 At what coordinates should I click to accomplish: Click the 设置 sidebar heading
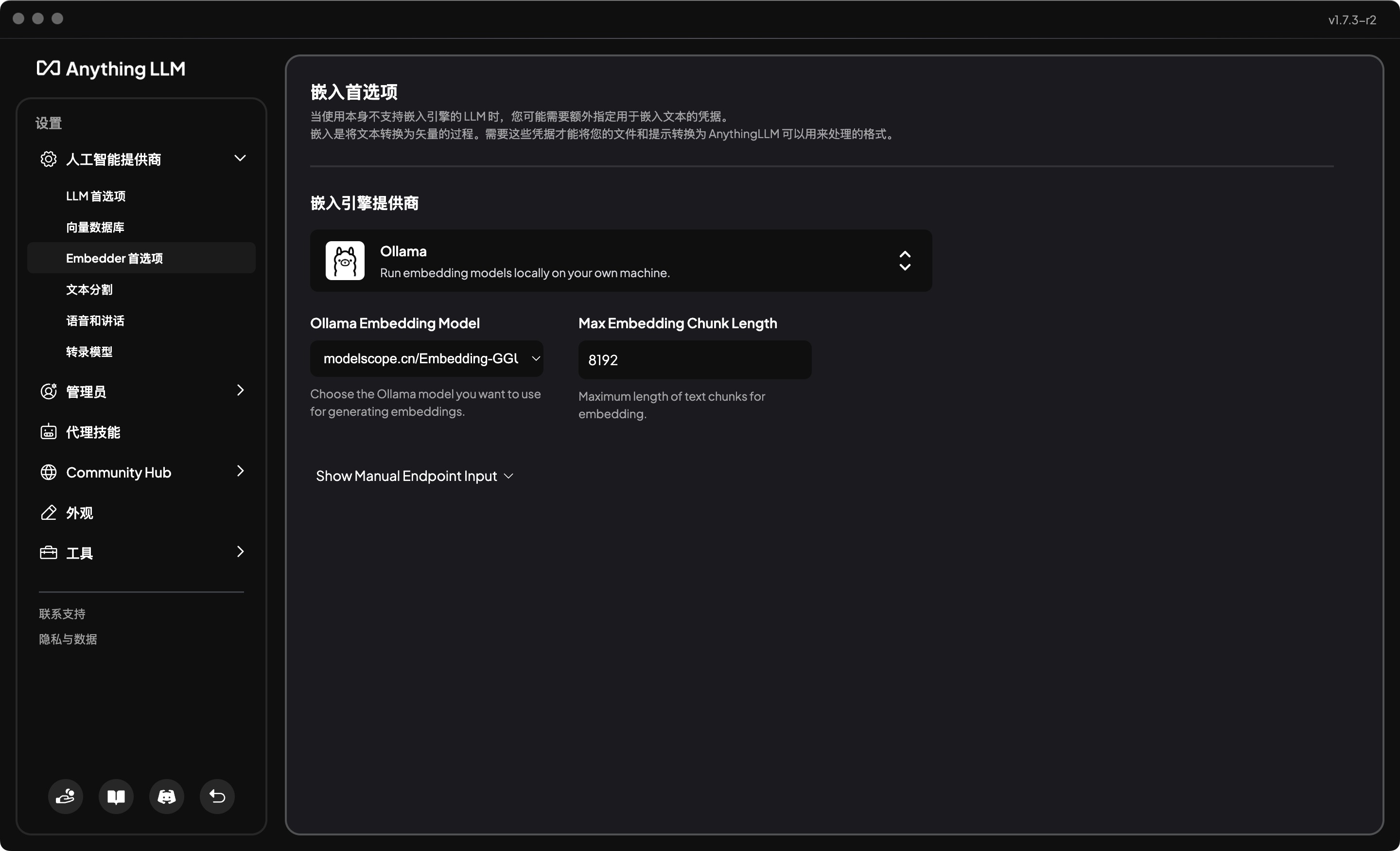(48, 124)
